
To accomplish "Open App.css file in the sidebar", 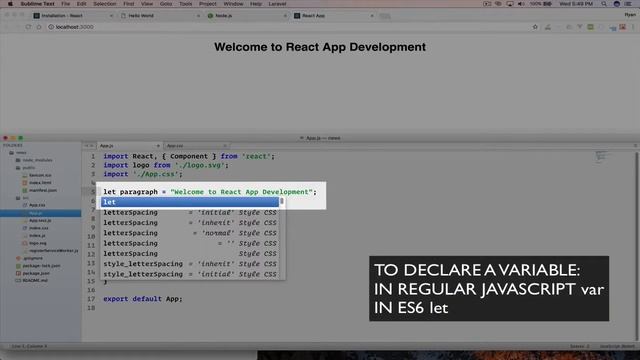I will pyautogui.click(x=37, y=205).
